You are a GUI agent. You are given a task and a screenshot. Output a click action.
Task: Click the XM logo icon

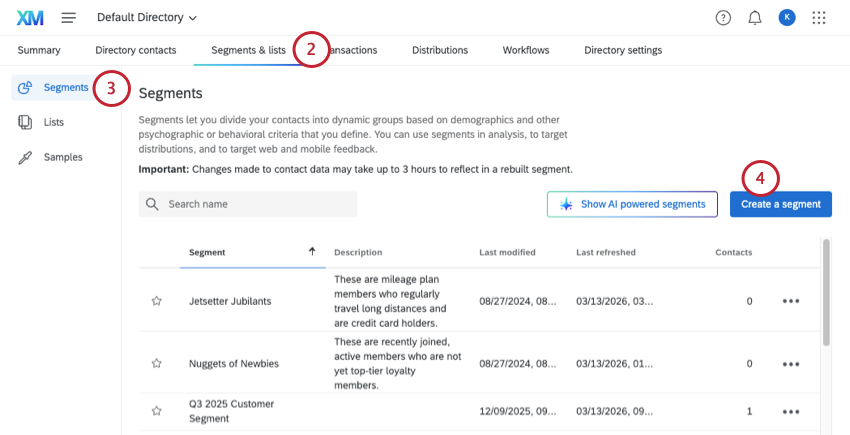click(x=30, y=17)
